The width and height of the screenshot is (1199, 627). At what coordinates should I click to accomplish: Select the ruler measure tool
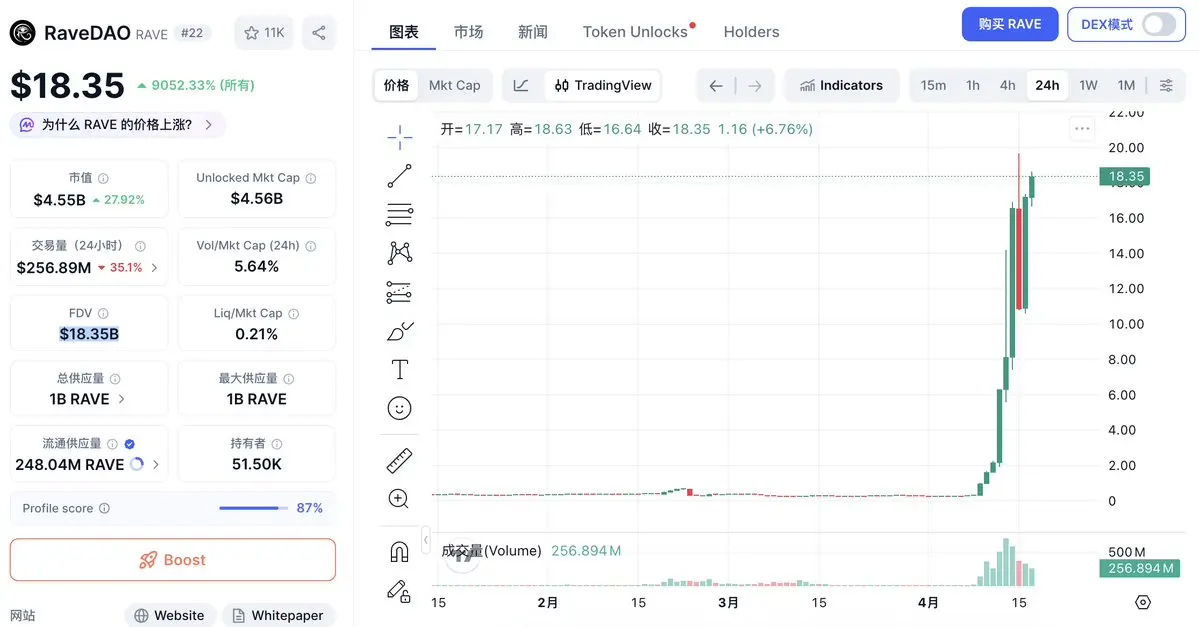pyautogui.click(x=399, y=461)
